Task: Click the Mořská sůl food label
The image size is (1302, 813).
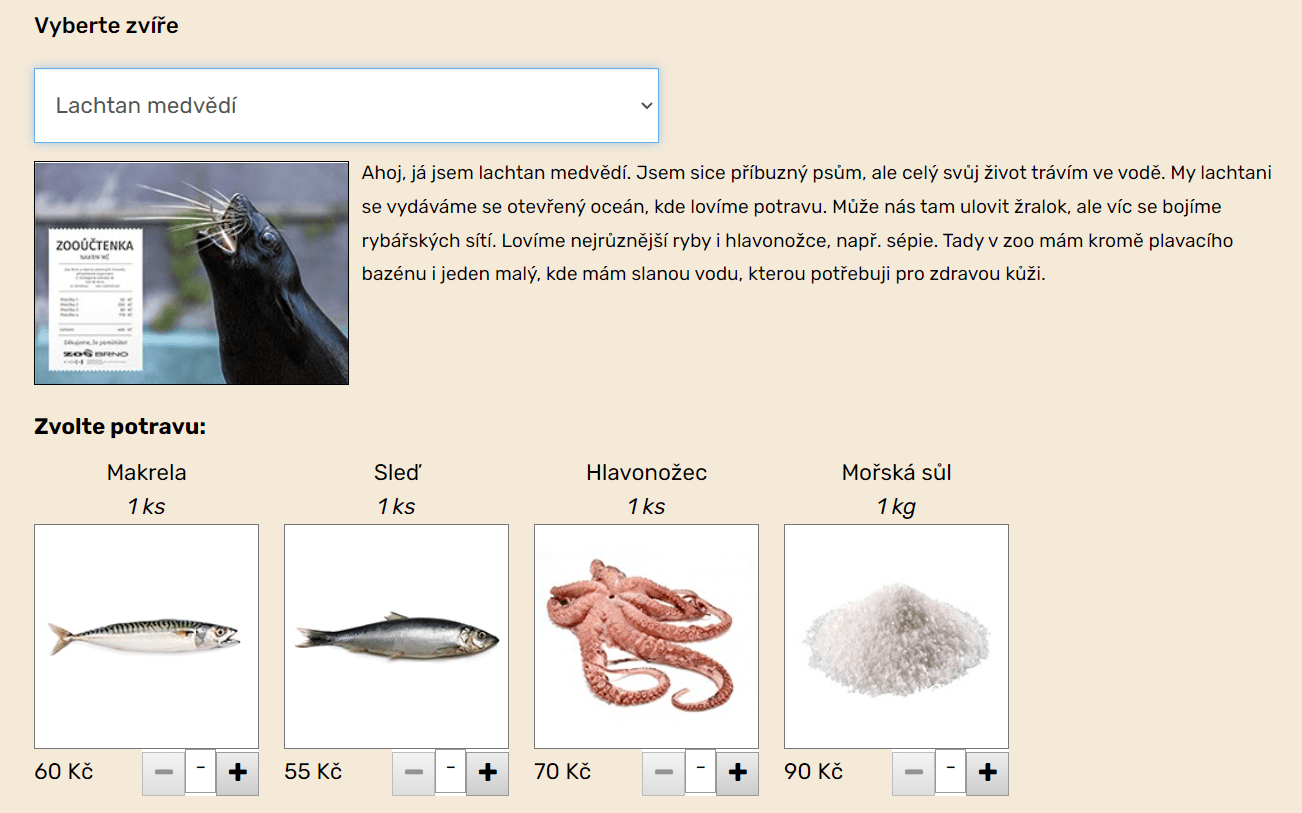Action: pos(896,472)
